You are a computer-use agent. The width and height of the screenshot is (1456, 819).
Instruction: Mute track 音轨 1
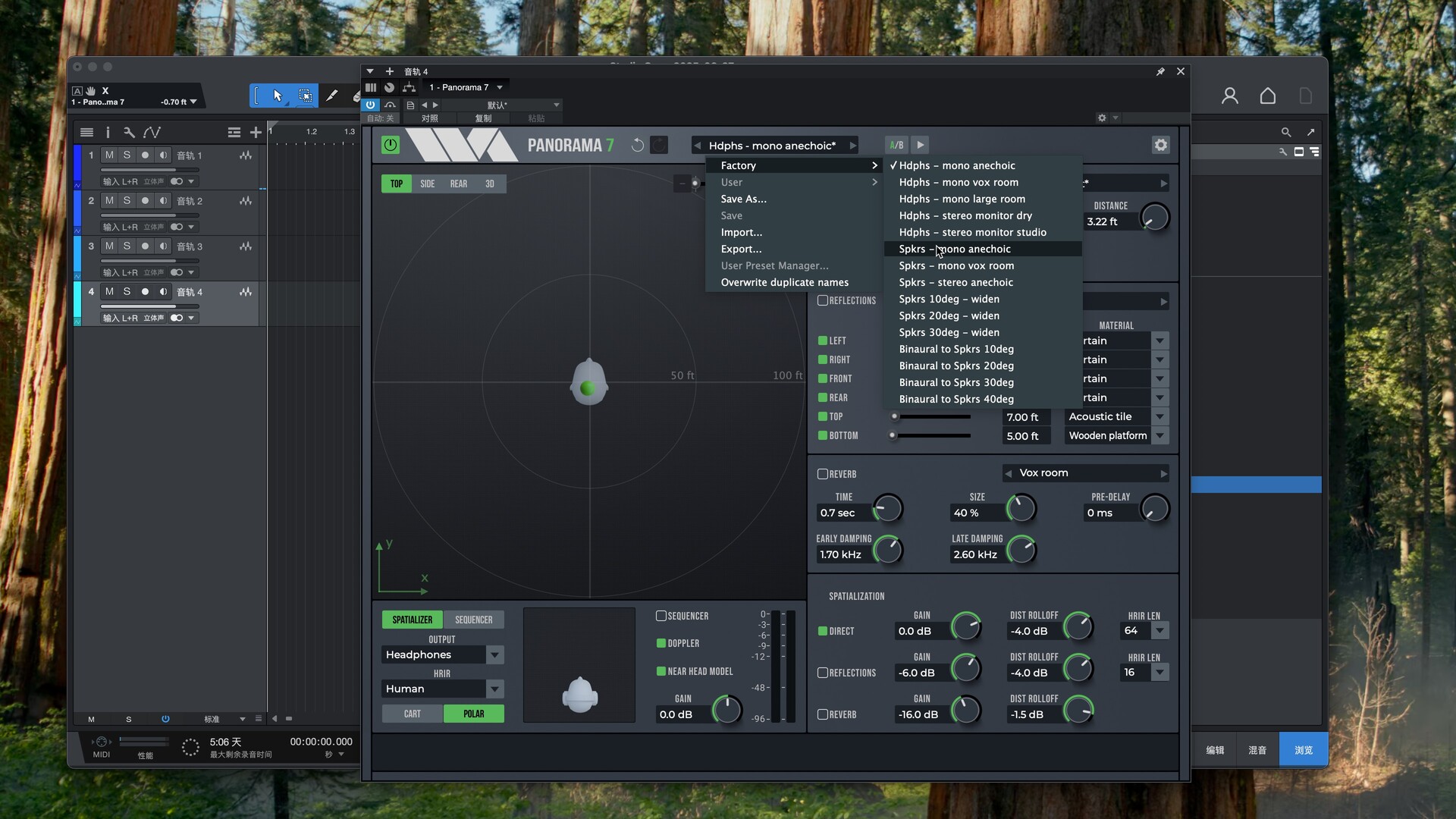[x=109, y=155]
